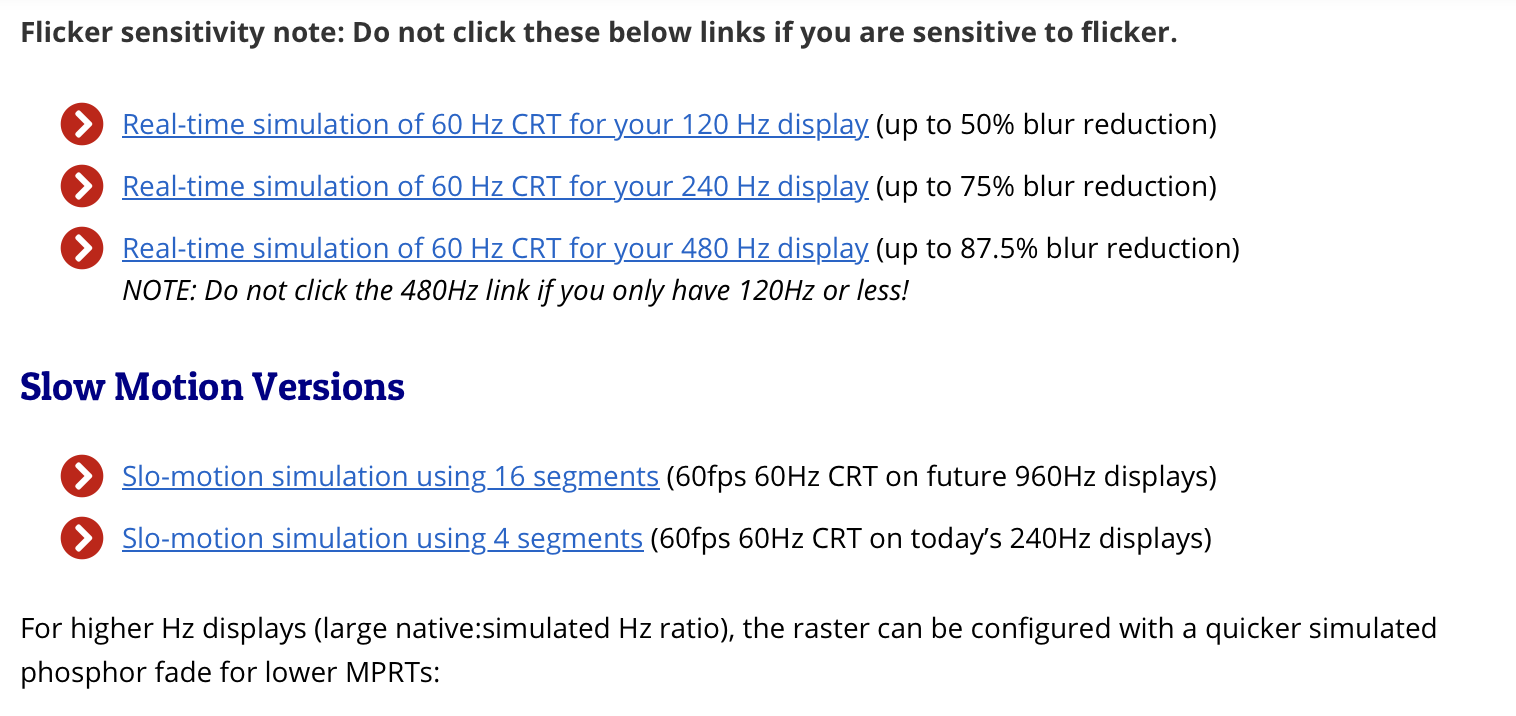This screenshot has height=716, width=1516.
Task: Click red chevron icon beside 16 segments link
Action: (82, 477)
